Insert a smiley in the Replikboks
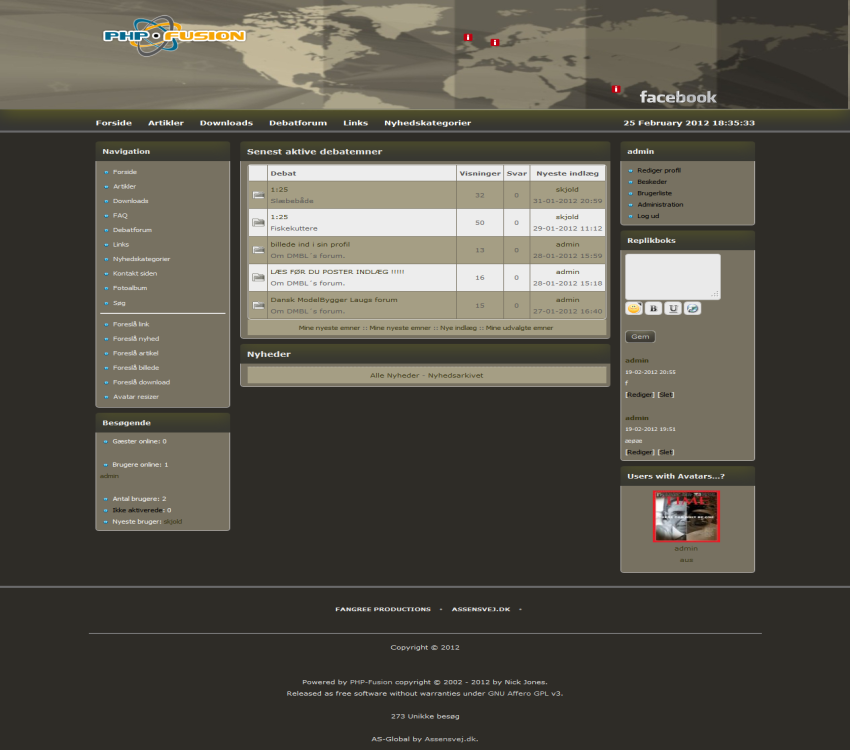This screenshot has height=750, width=850. 634,309
